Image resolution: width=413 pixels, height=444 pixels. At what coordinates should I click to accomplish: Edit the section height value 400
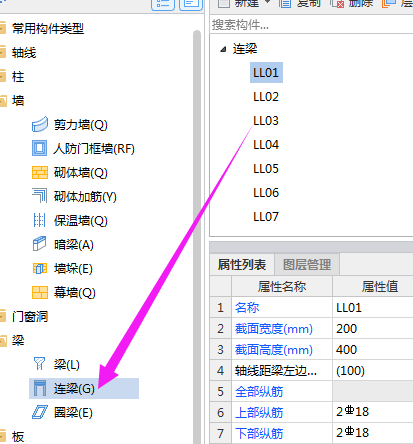373,350
